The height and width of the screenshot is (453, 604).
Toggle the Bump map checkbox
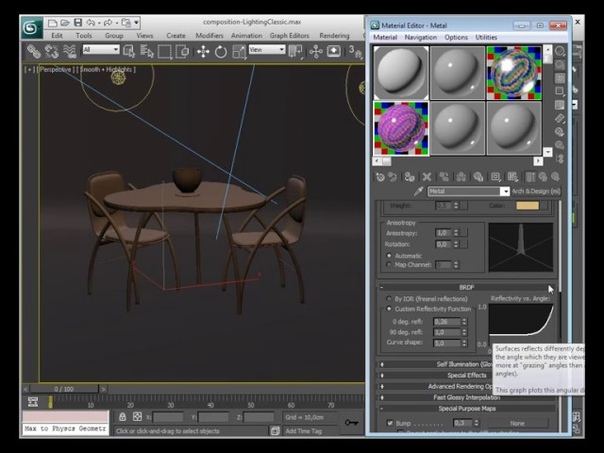(390, 423)
